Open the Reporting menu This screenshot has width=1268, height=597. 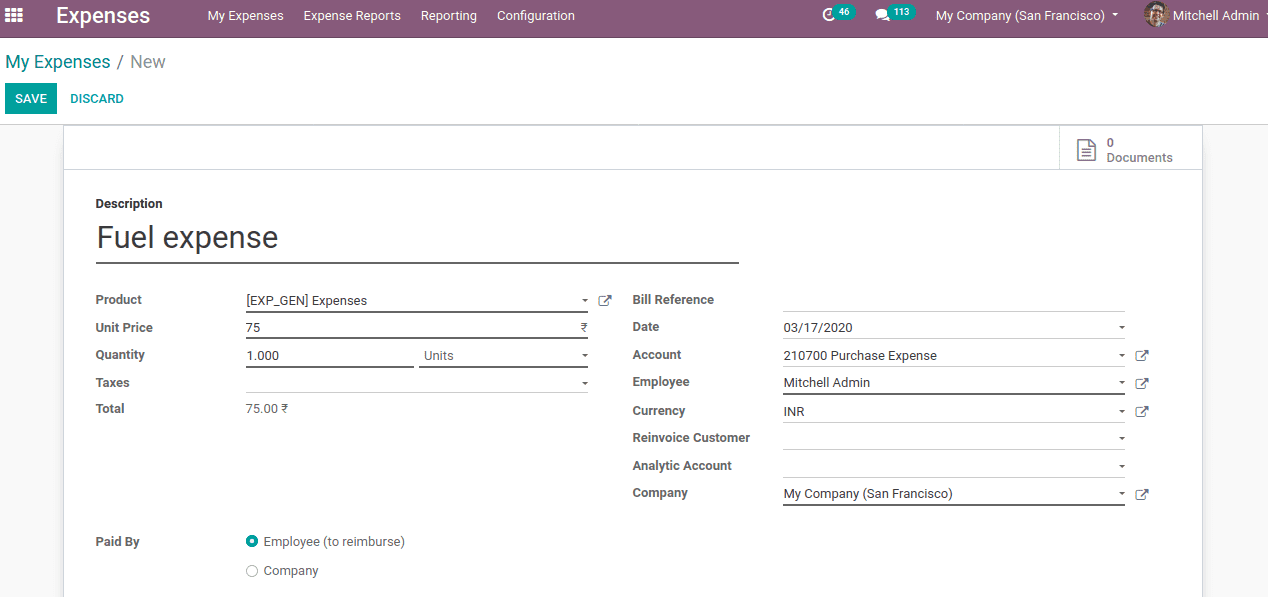click(x=449, y=16)
